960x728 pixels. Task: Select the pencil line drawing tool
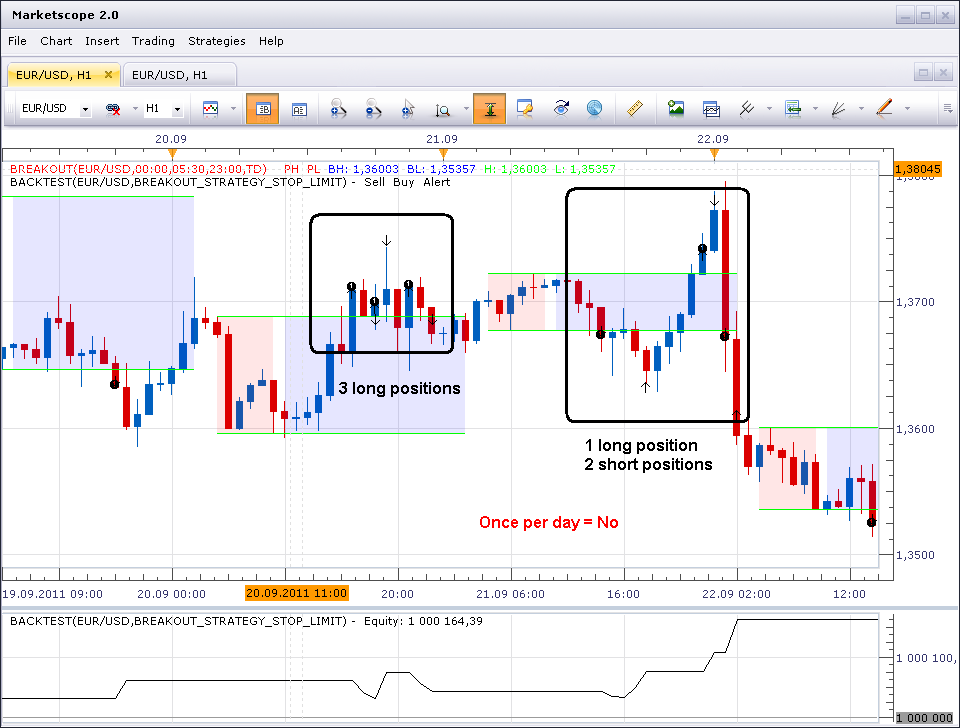[884, 108]
